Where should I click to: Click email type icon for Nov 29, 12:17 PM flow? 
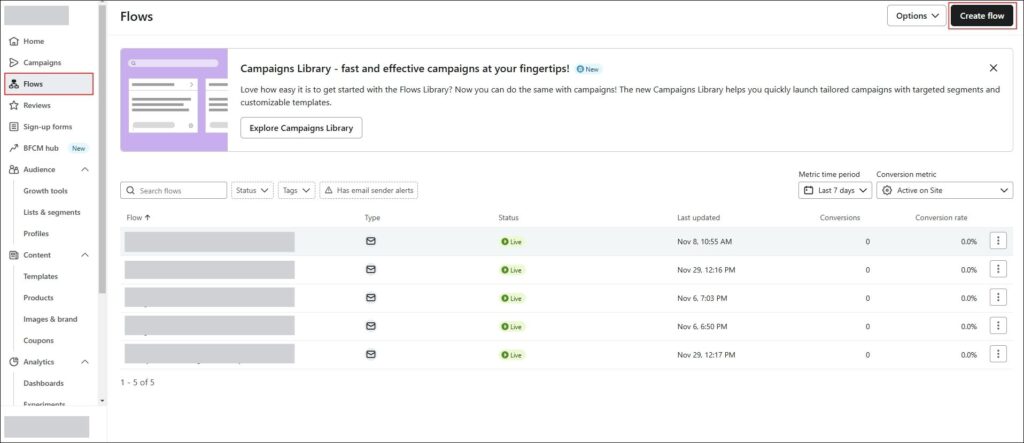(x=370, y=354)
